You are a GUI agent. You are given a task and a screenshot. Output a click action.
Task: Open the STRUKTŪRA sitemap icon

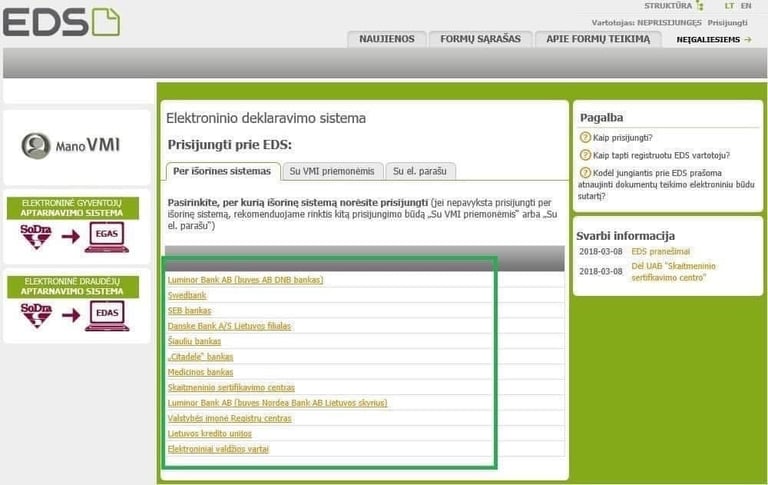pos(700,6)
